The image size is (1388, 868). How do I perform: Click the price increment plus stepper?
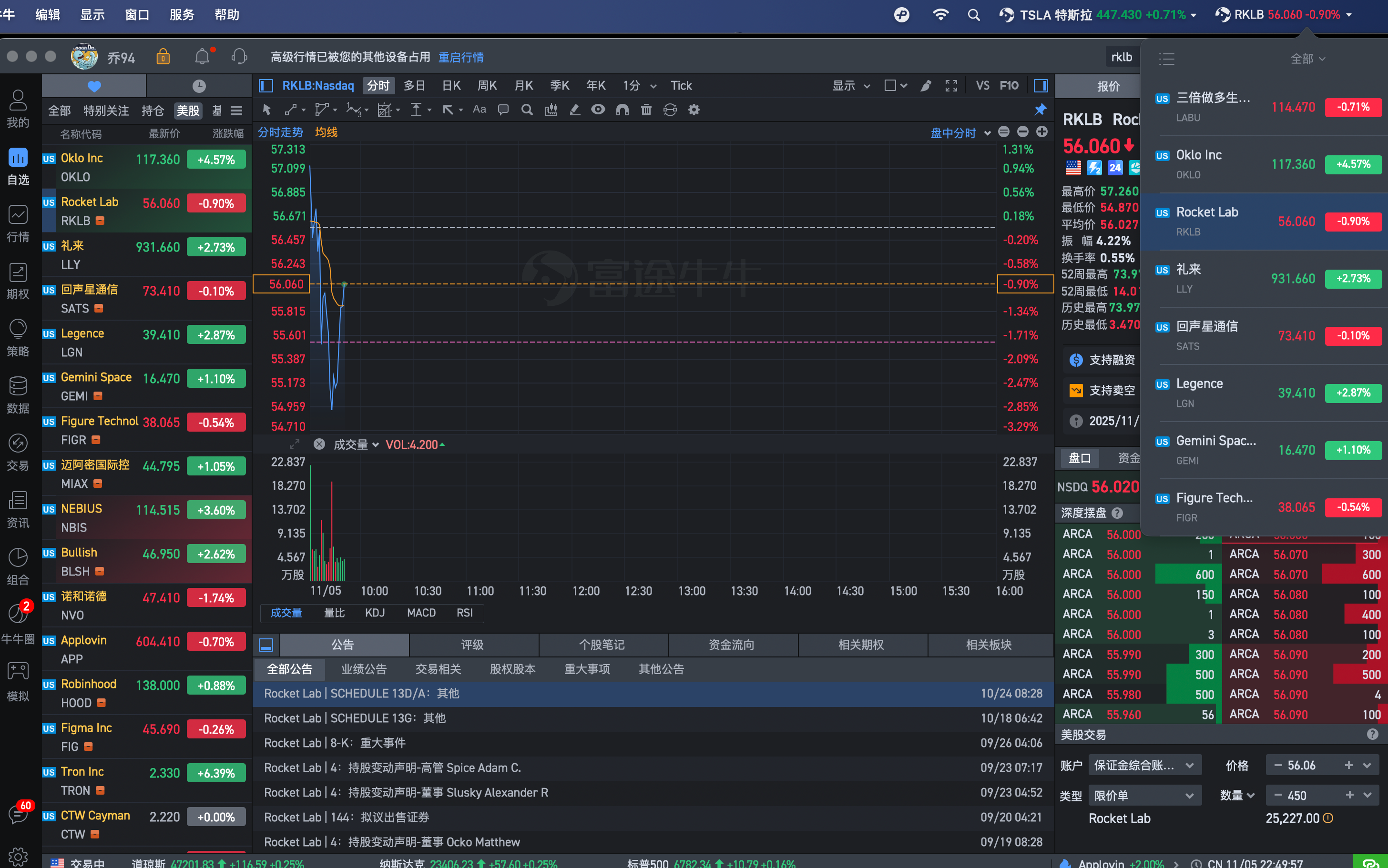click(x=1348, y=765)
